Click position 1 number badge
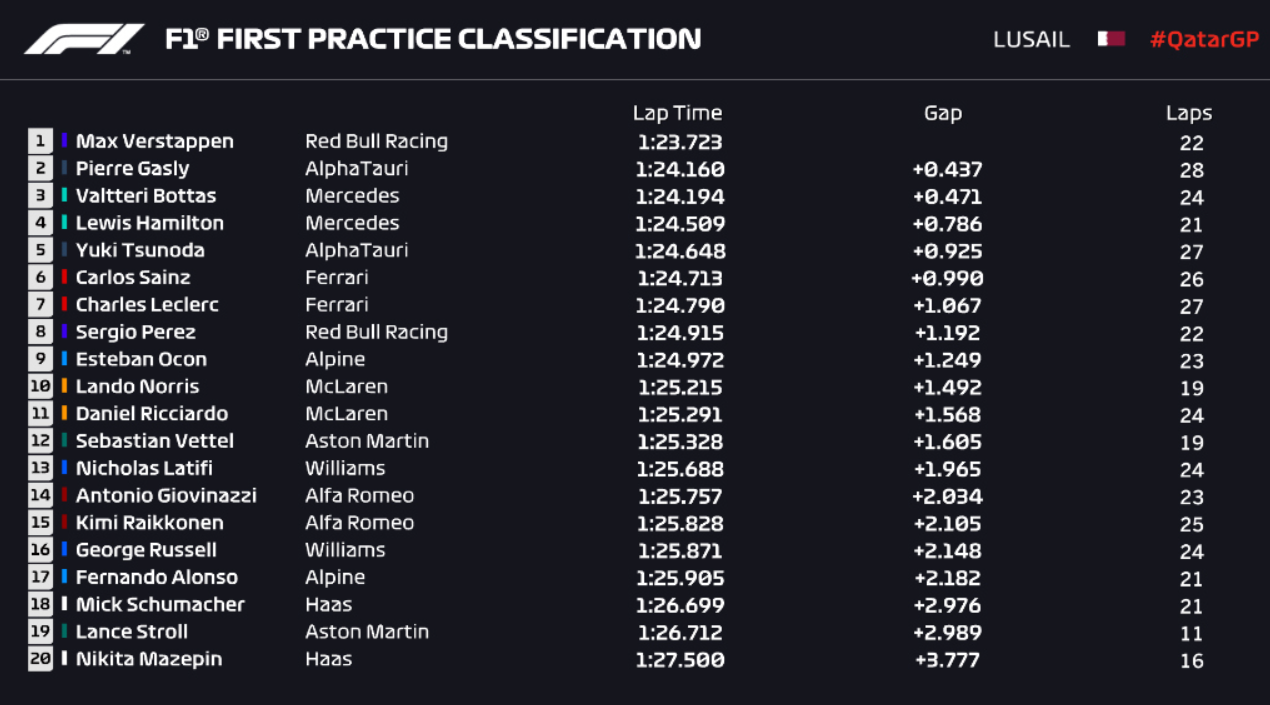 click(40, 141)
